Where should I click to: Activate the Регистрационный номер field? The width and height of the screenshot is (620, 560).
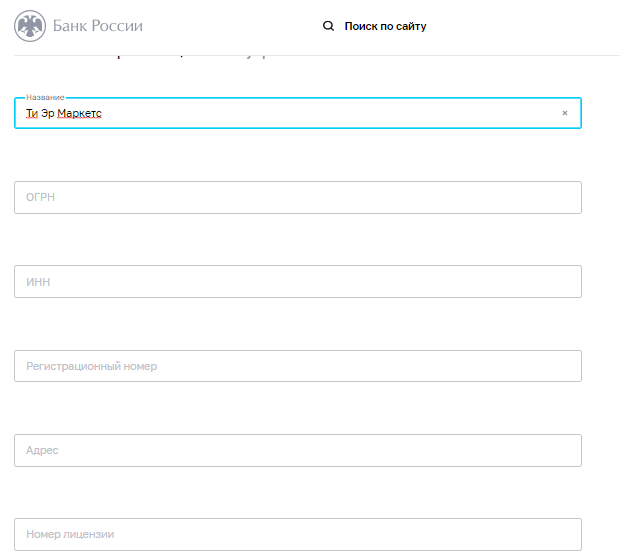coord(298,366)
